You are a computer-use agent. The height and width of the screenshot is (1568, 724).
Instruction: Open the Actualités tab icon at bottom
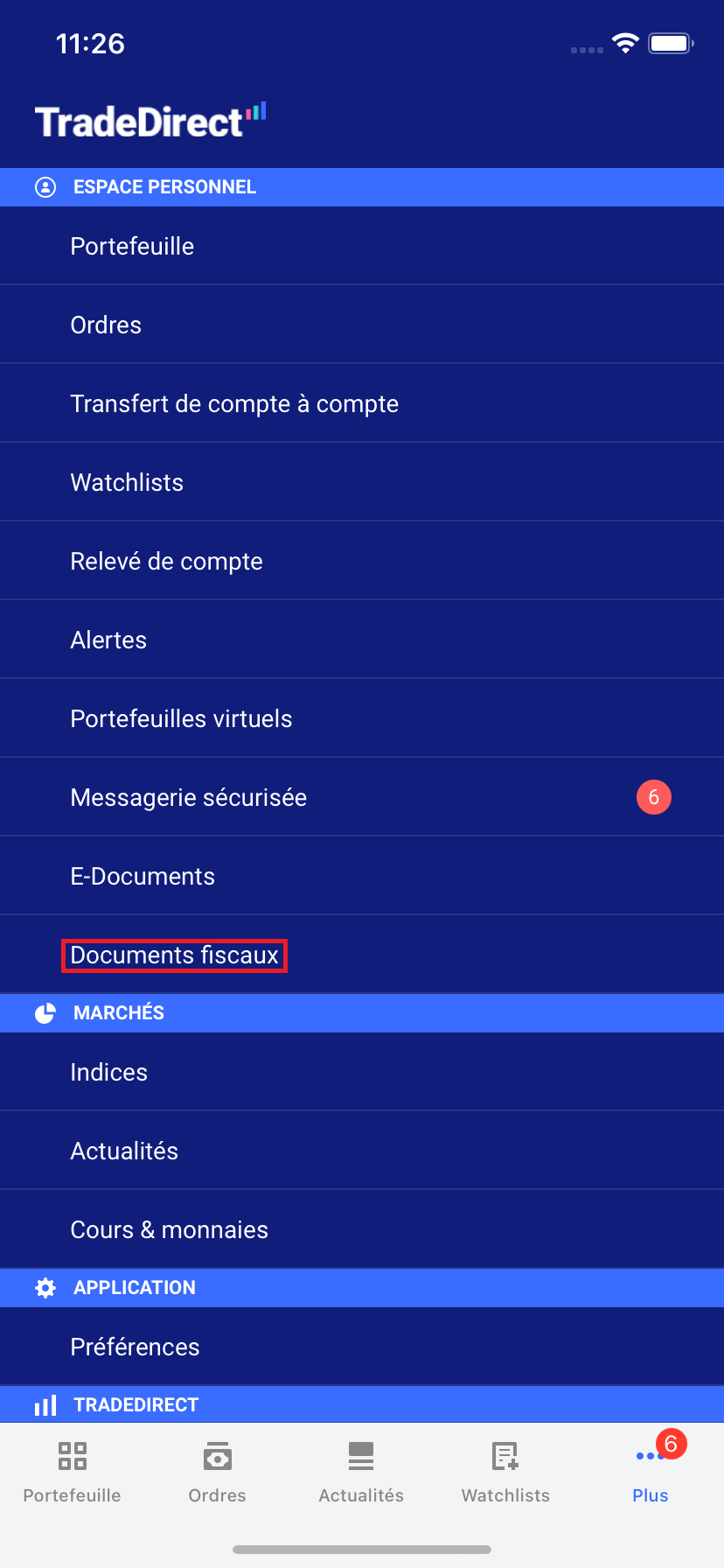[x=361, y=1456]
